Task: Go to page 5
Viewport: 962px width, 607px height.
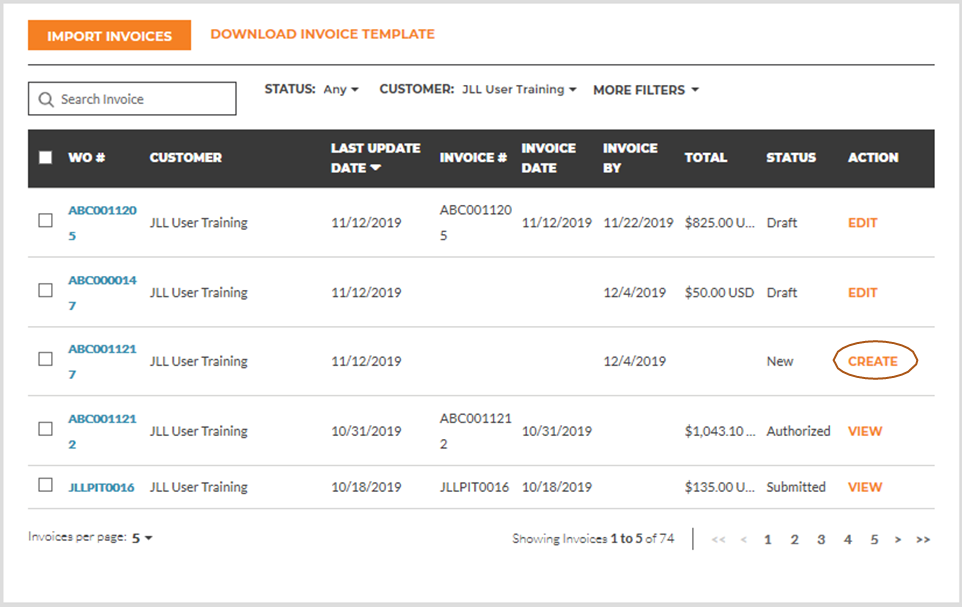Action: click(874, 539)
